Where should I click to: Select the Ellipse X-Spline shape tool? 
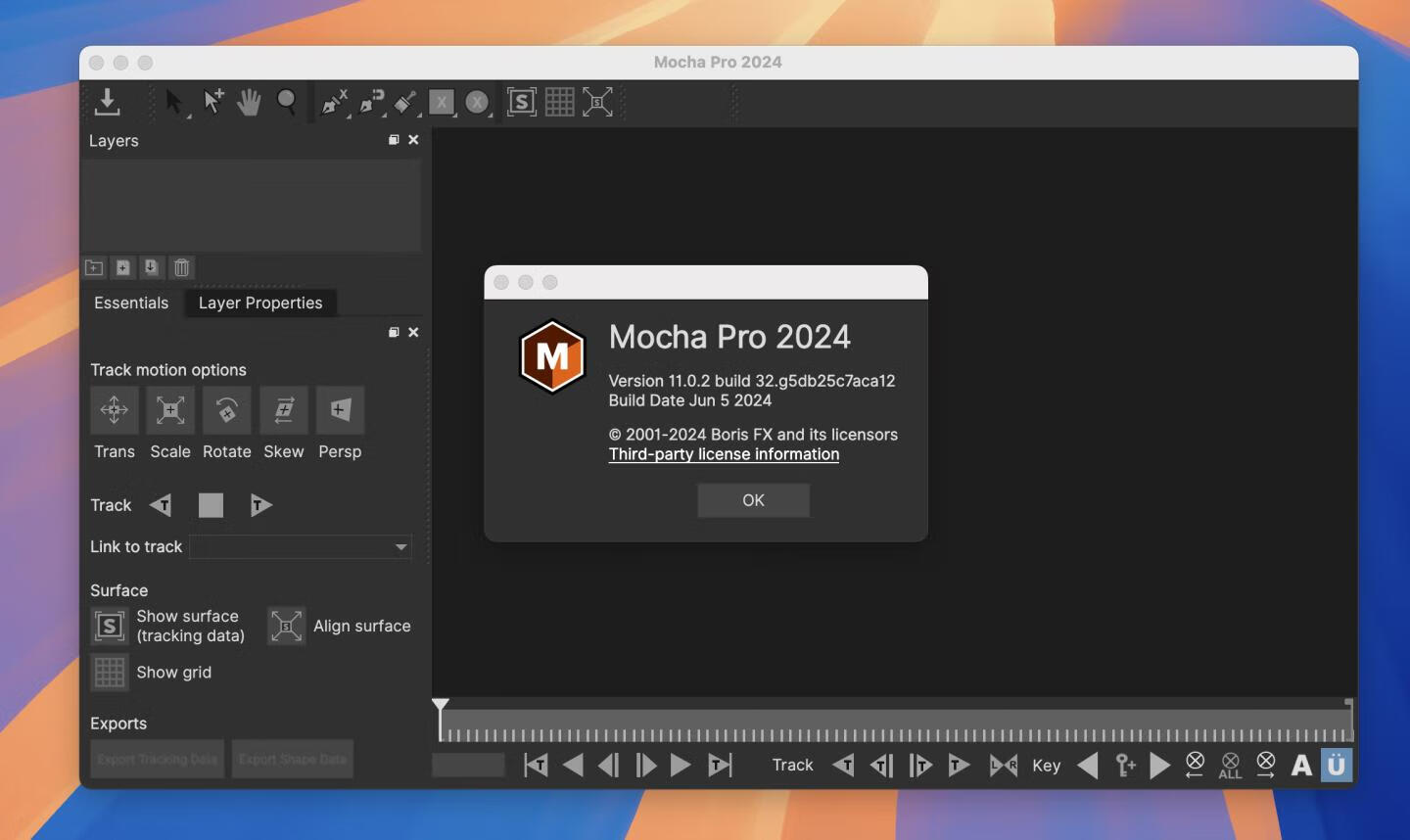[477, 102]
